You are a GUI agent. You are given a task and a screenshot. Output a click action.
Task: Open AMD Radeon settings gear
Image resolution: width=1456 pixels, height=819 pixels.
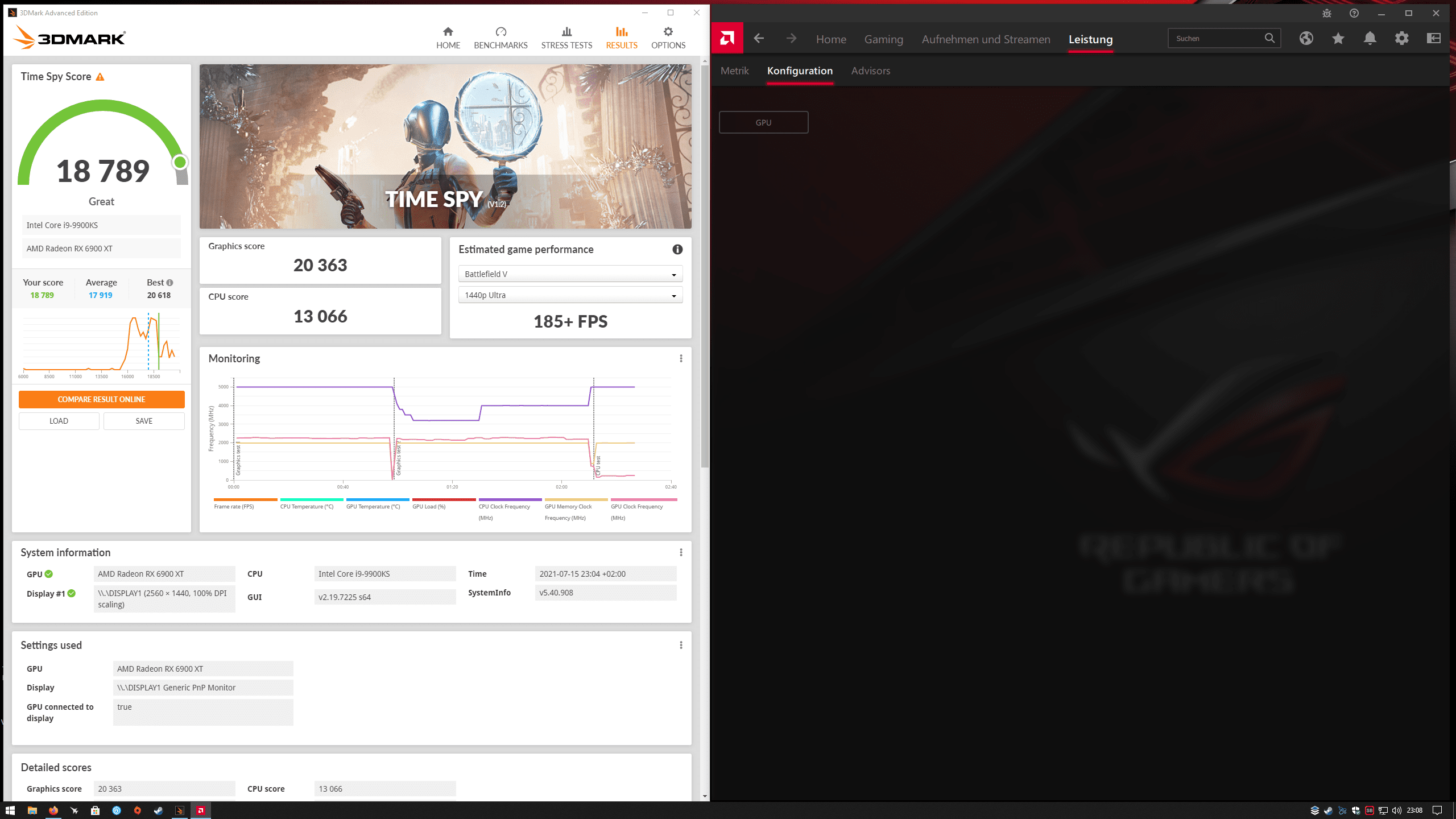1401,39
